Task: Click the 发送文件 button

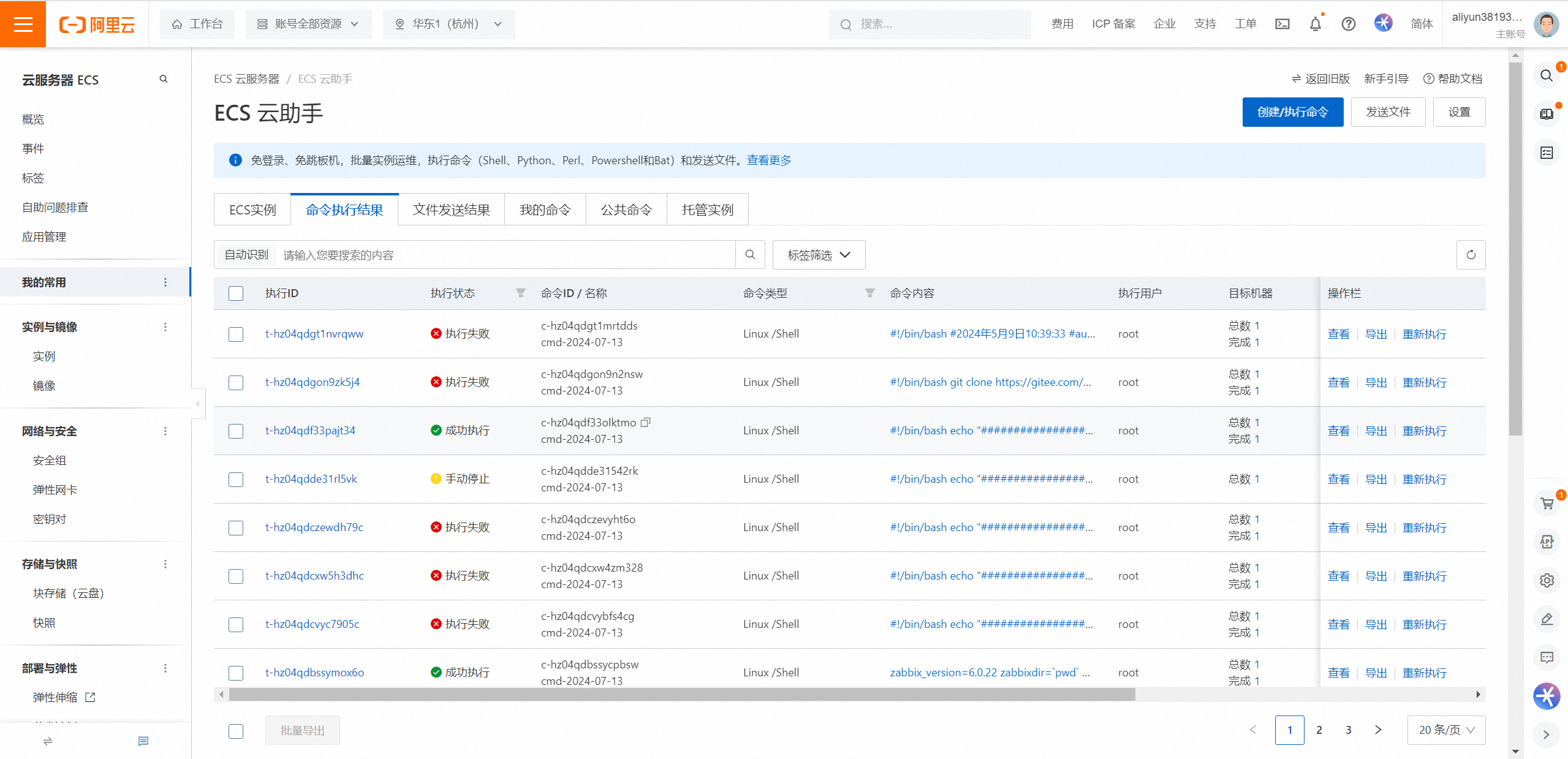Action: pos(1388,112)
